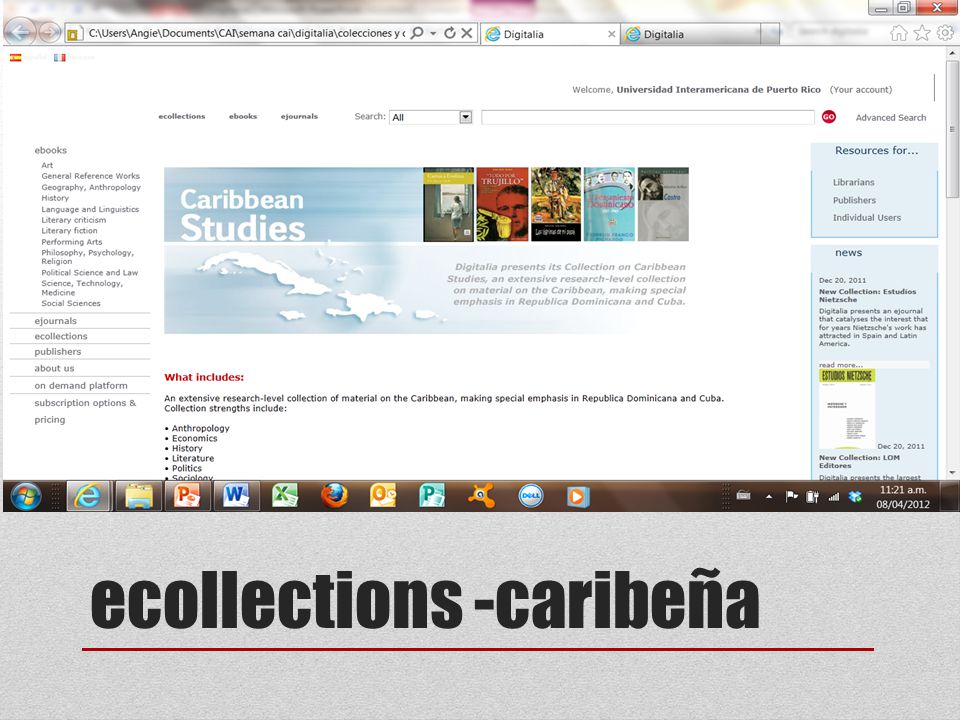The width and height of the screenshot is (960, 720).
Task: Open Excel from the taskbar
Action: 285,496
